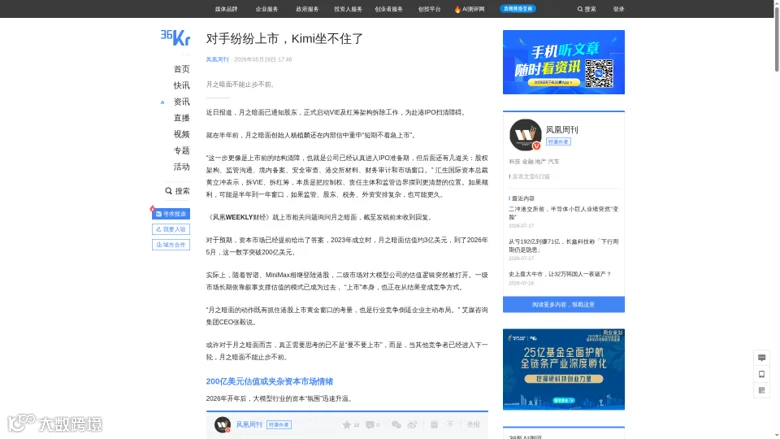Go to 首页 in left sidebar

[182, 69]
